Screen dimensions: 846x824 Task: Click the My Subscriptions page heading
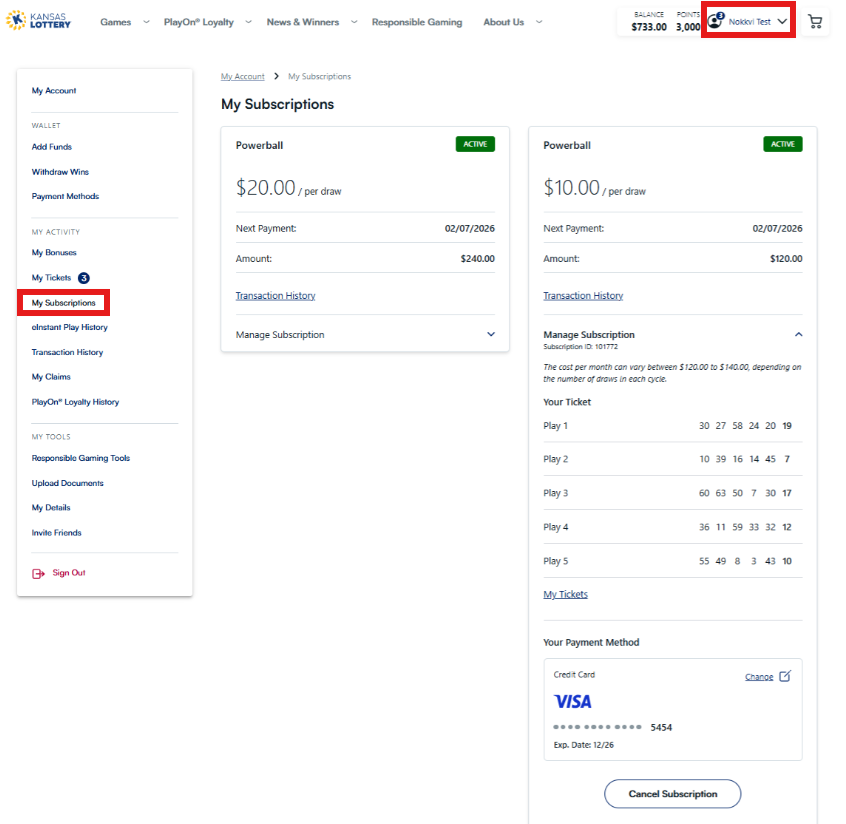277,104
